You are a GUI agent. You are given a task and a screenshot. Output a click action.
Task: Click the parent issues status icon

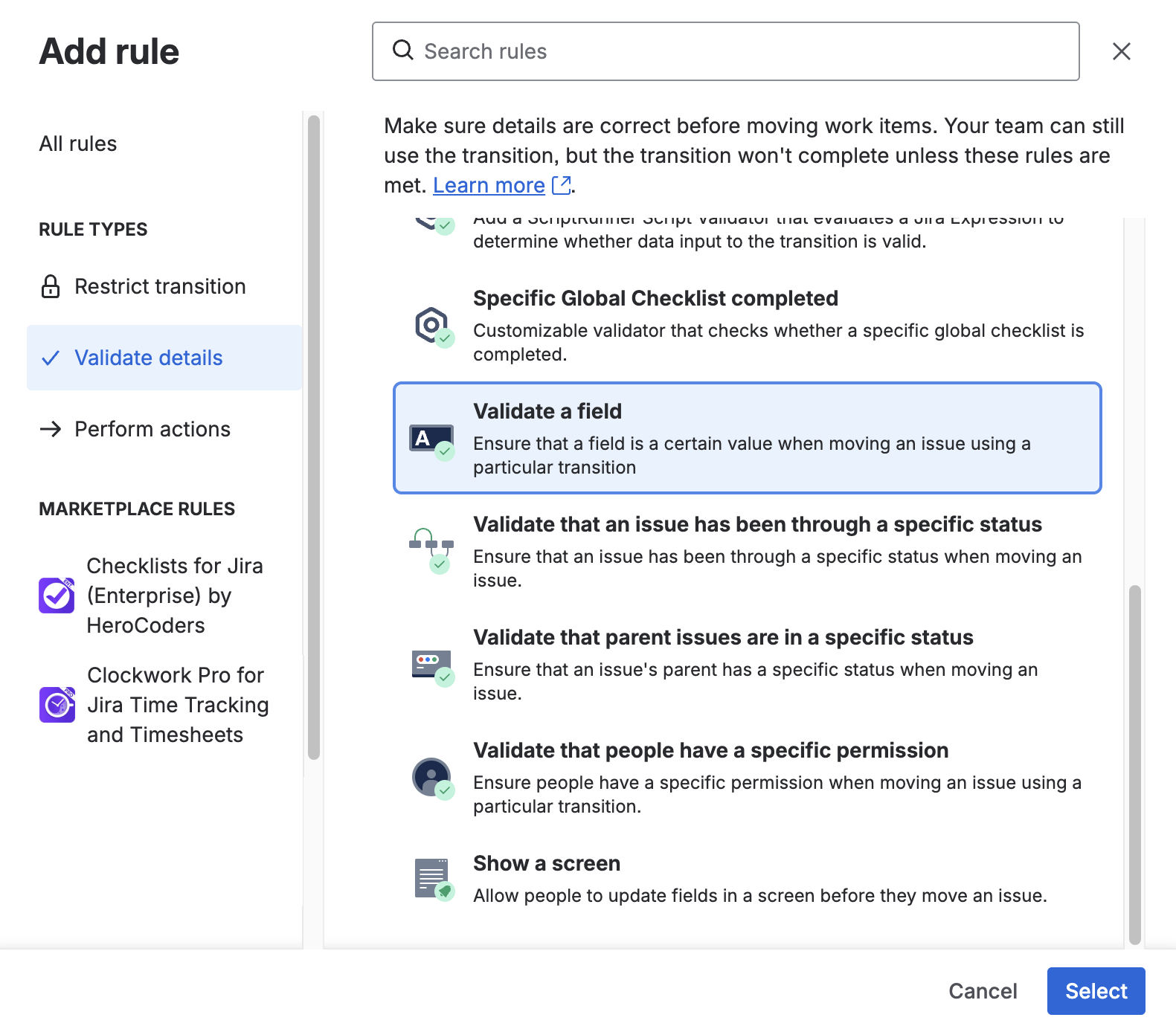click(x=432, y=665)
